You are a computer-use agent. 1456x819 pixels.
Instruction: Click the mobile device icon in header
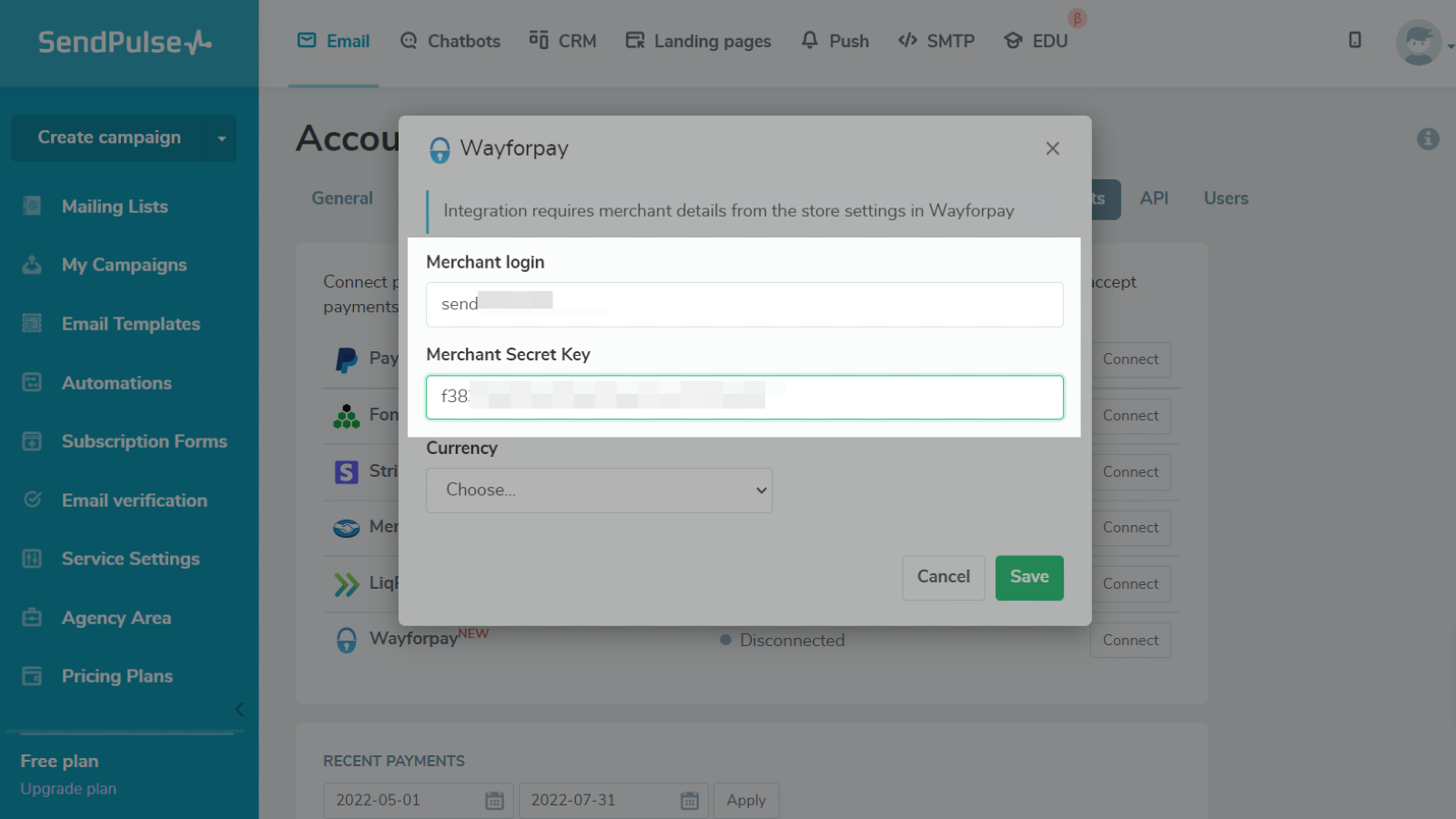click(1355, 40)
